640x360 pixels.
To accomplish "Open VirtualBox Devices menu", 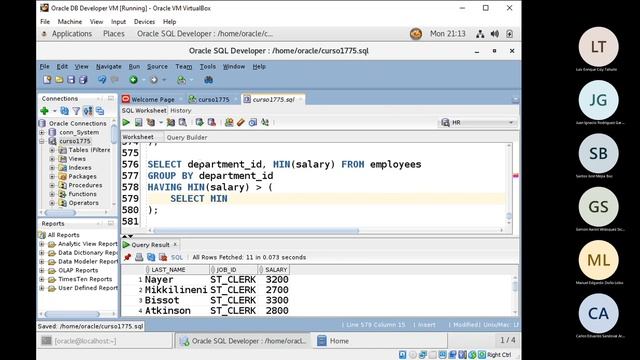I will (144, 22).
